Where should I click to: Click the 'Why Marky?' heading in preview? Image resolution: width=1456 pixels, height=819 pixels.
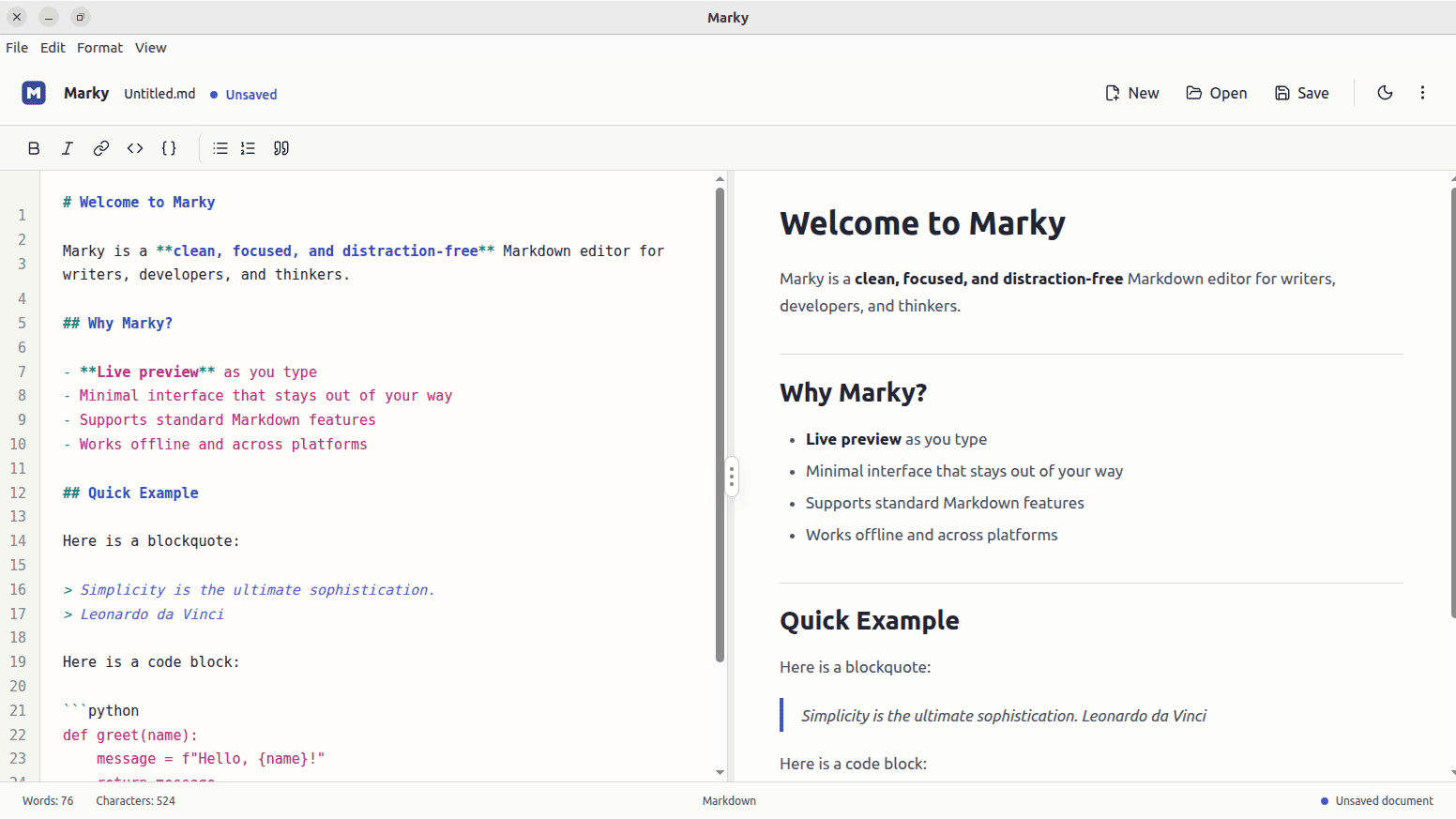click(853, 392)
